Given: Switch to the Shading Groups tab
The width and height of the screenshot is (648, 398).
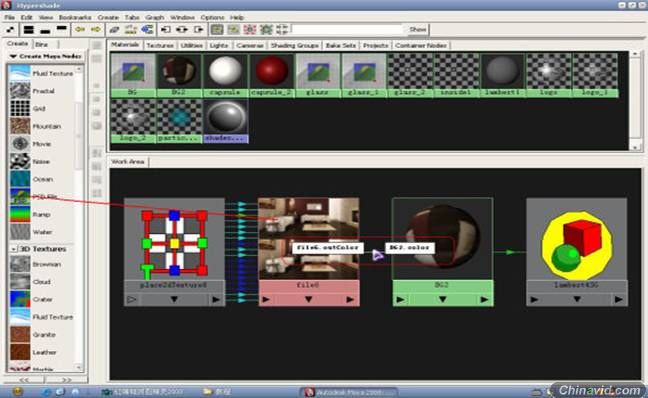Looking at the screenshot, I should pos(295,45).
